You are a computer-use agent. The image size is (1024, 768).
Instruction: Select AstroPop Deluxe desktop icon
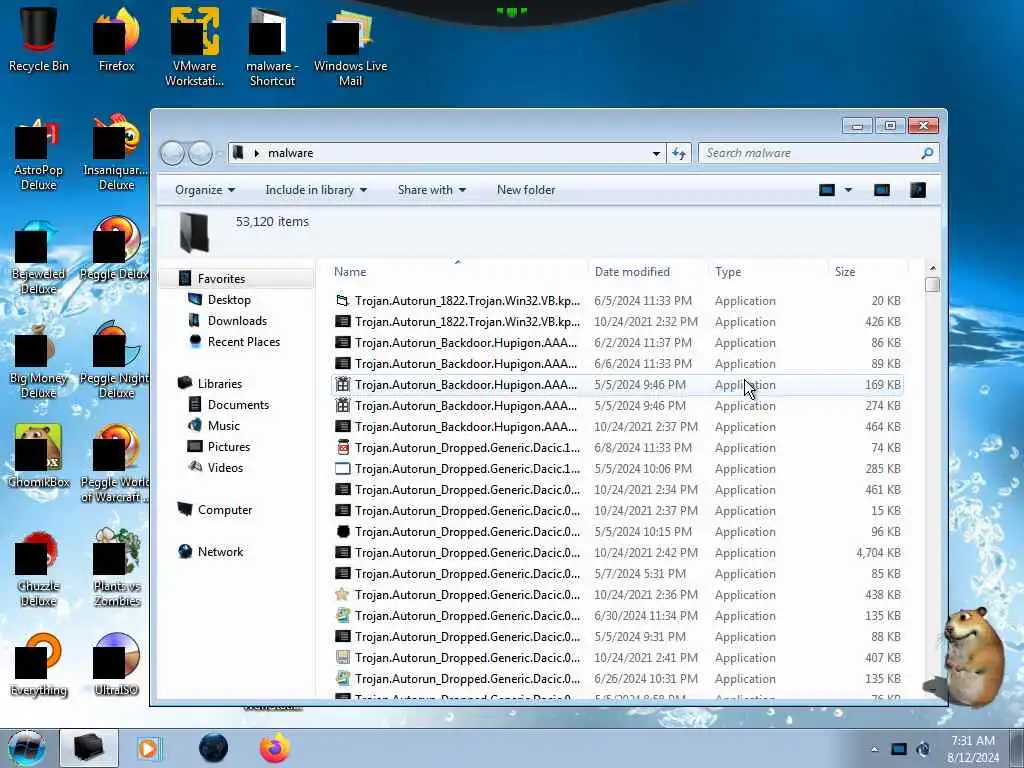[39, 155]
